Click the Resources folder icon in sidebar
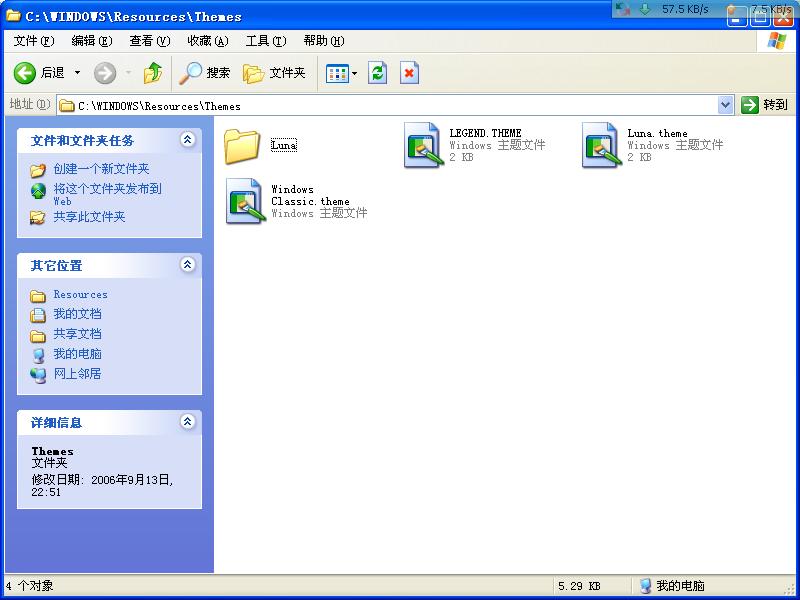The height and width of the screenshot is (600, 800). click(38, 296)
